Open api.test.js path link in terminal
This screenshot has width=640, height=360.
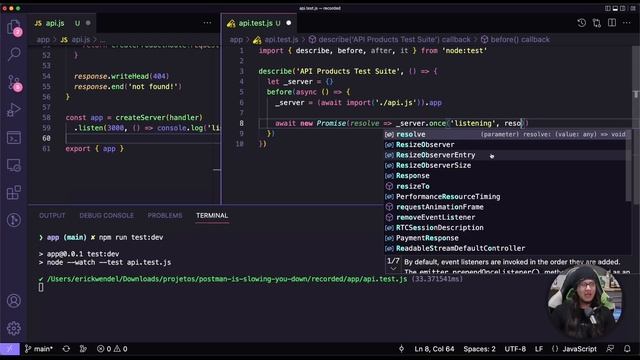tap(227, 279)
